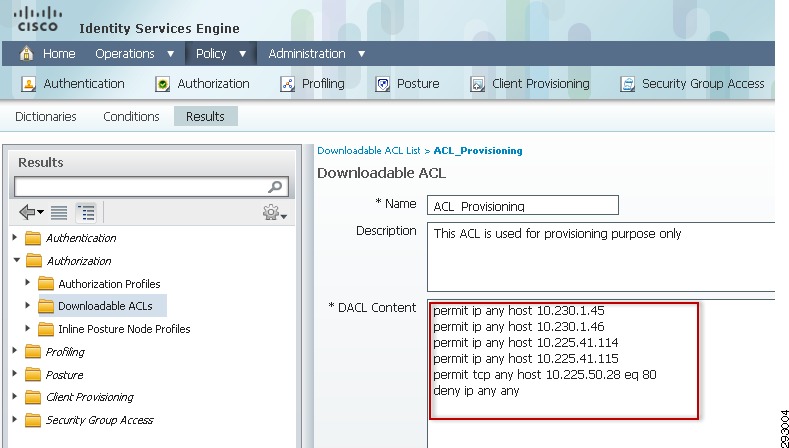Click the 'Identity Services Engine' title
This screenshot has width=789, height=448.
coord(159,29)
